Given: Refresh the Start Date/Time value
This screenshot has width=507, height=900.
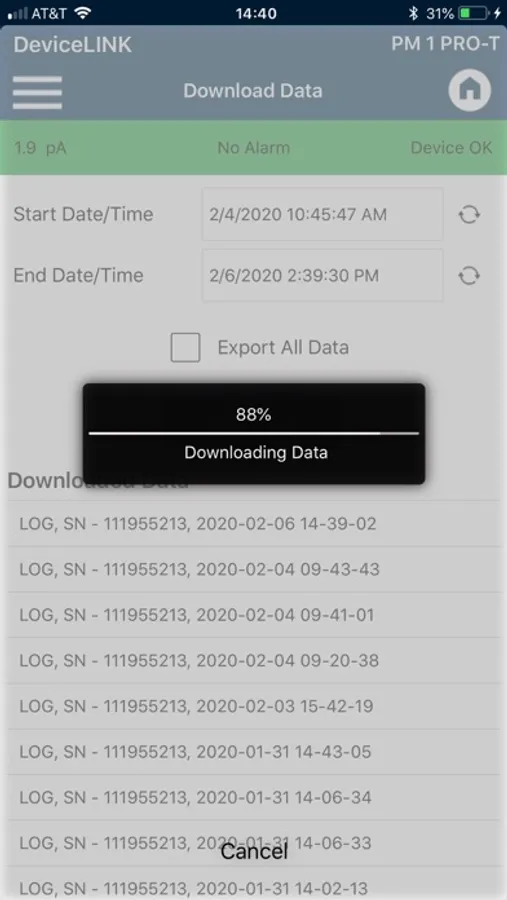Looking at the screenshot, I should (x=469, y=215).
